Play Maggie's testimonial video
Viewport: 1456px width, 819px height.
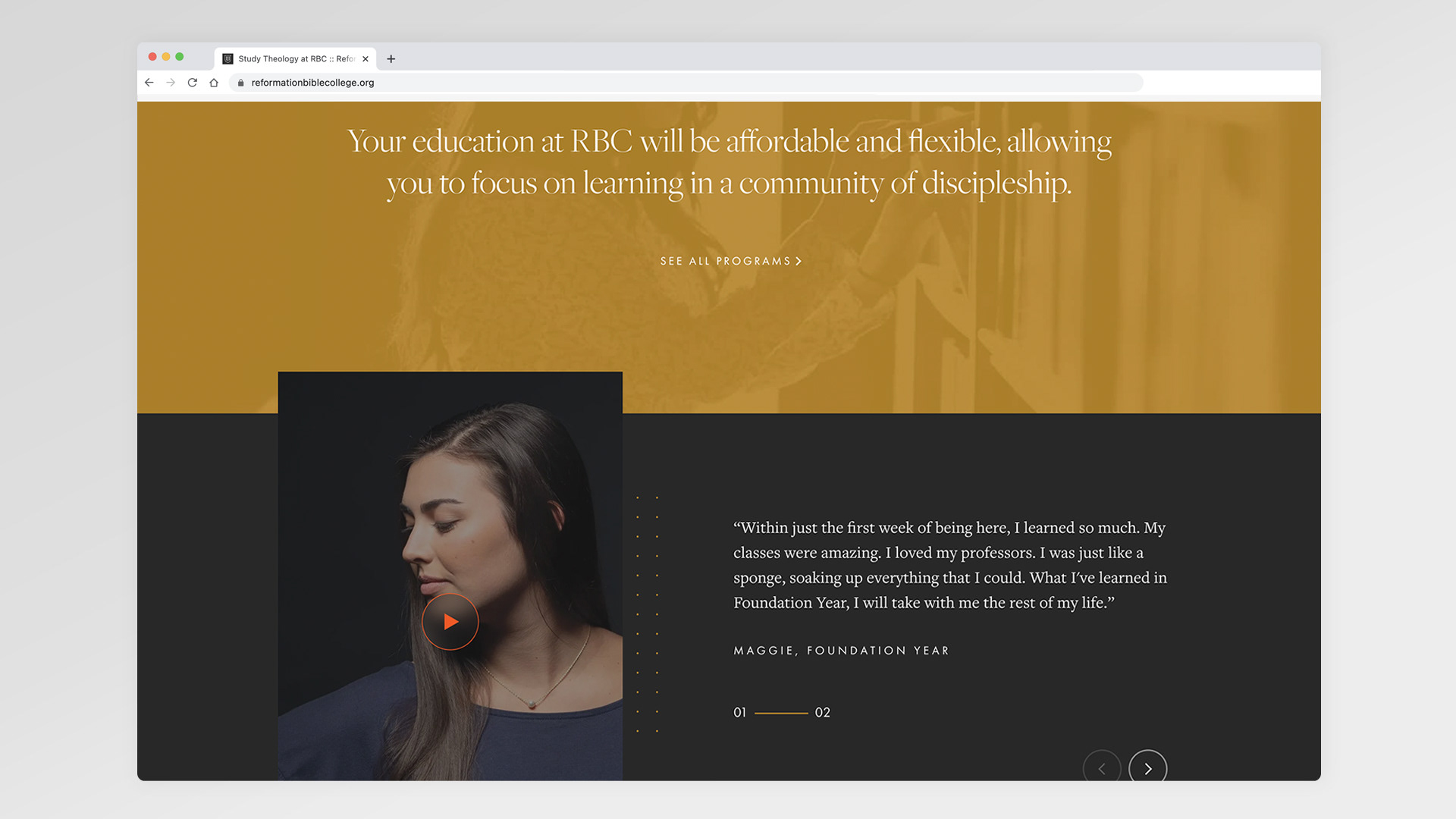point(450,622)
